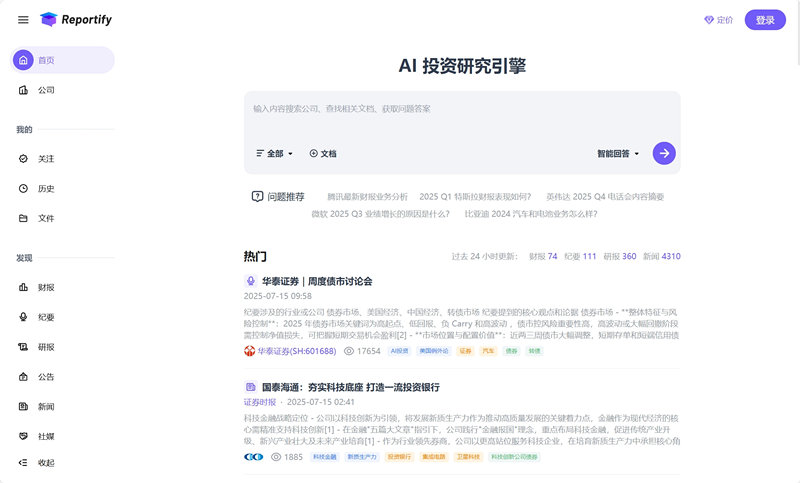Viewport: 800px width, 483px height.
Task: Click the 新闻 newspaper icon
Action: click(23, 406)
